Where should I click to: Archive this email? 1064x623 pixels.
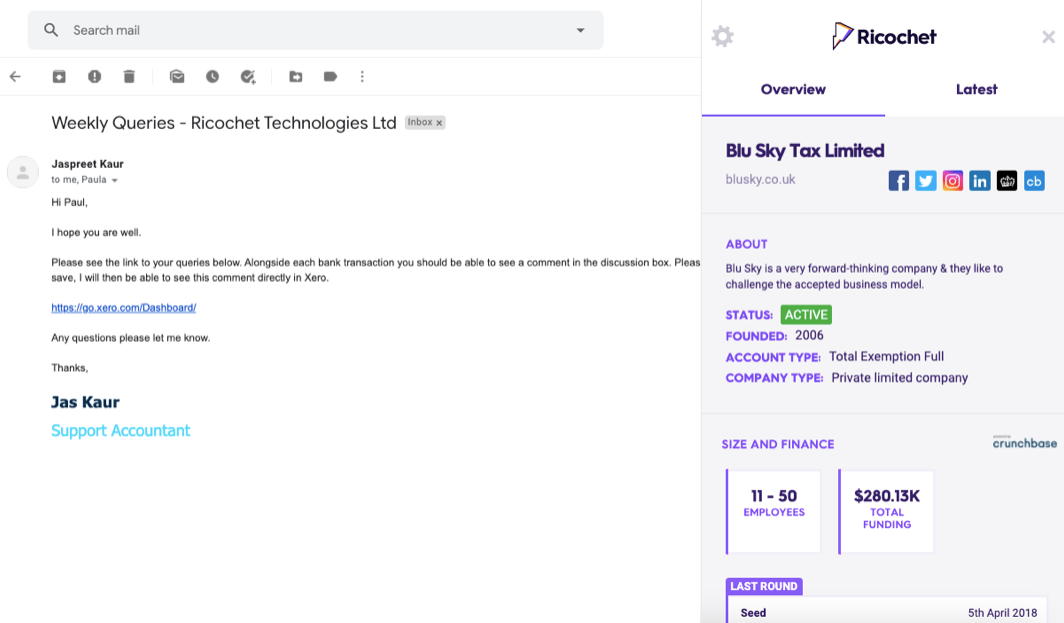pyautogui.click(x=59, y=77)
